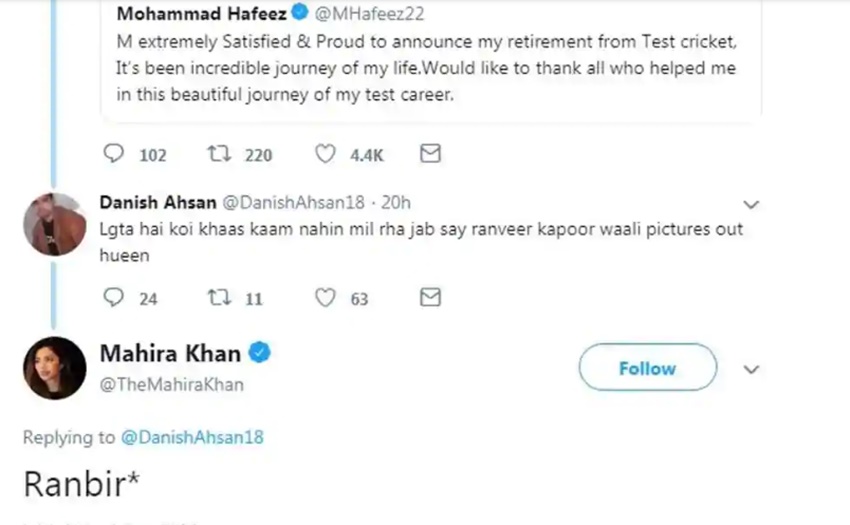Expand Danish Ahsan tweet options chevron
This screenshot has height=525, width=850.
click(x=752, y=204)
